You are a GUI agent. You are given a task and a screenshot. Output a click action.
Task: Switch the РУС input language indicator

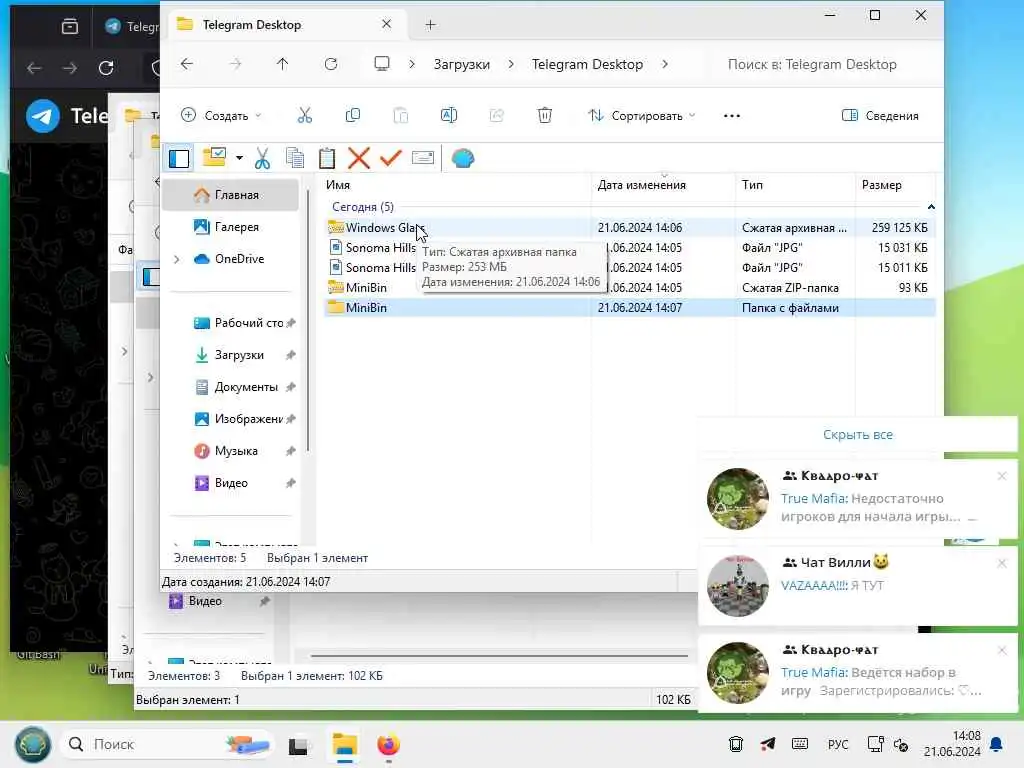coord(838,744)
